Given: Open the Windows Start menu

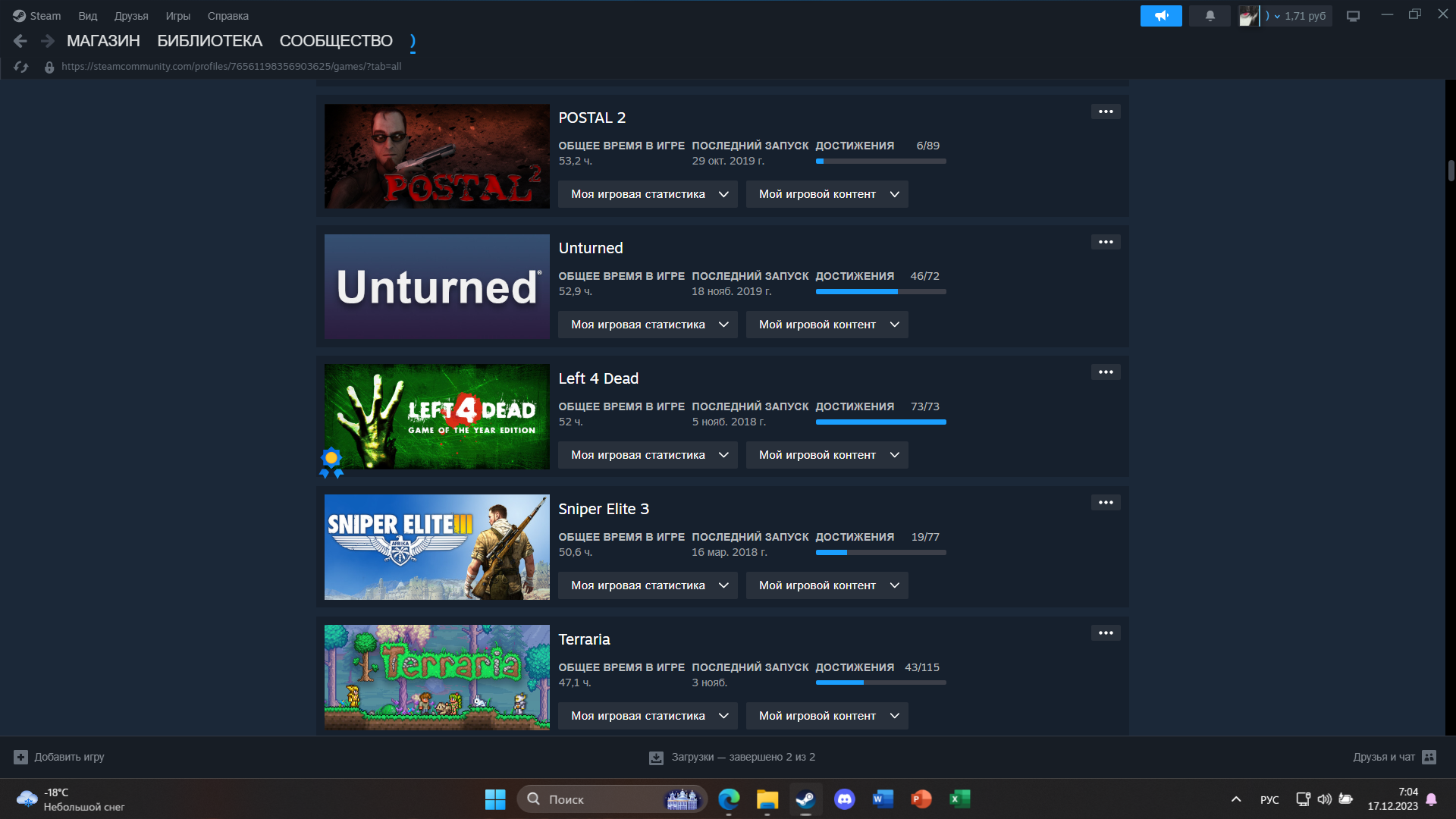Looking at the screenshot, I should click(x=495, y=799).
